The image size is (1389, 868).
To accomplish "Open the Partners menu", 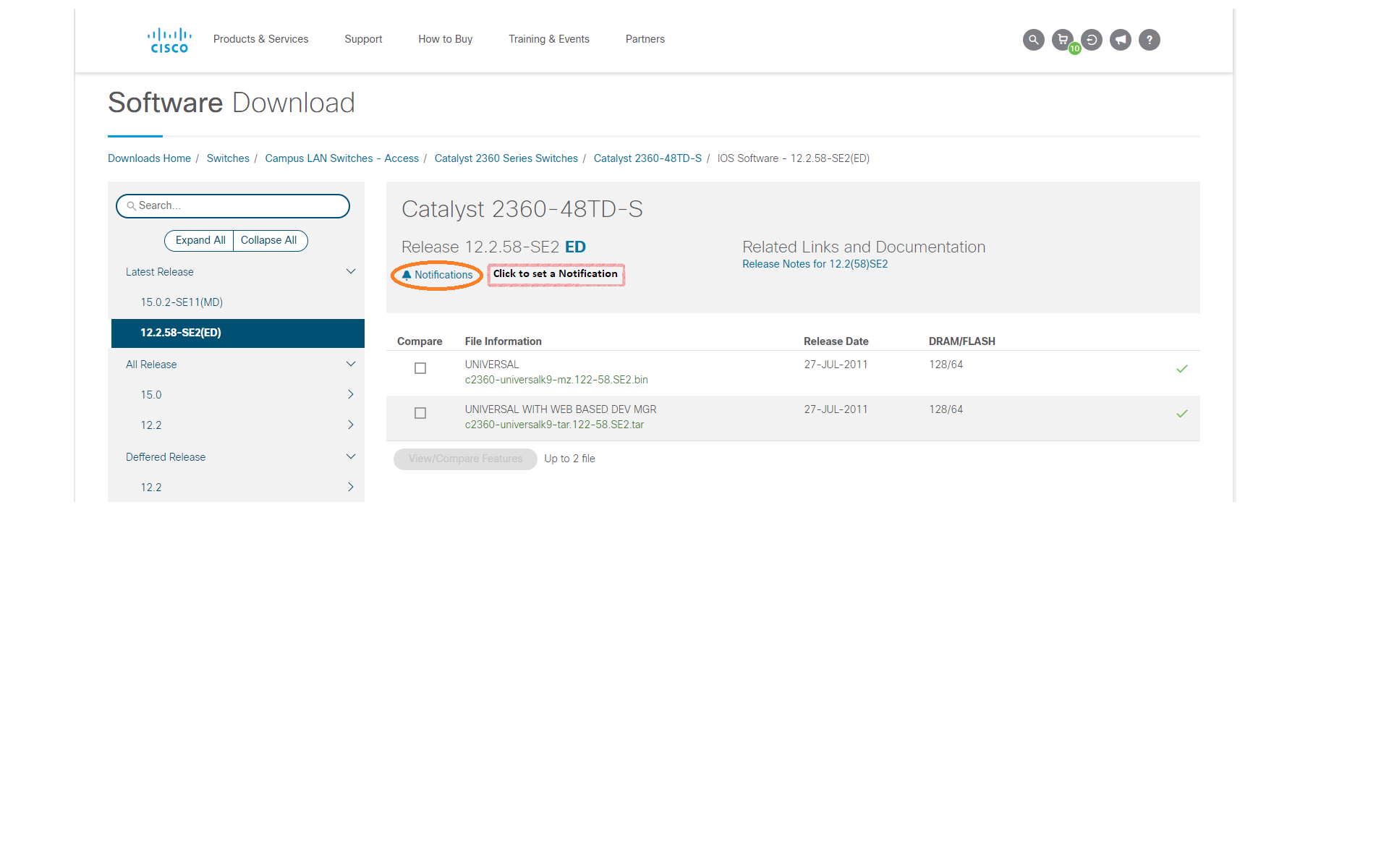I will click(645, 39).
